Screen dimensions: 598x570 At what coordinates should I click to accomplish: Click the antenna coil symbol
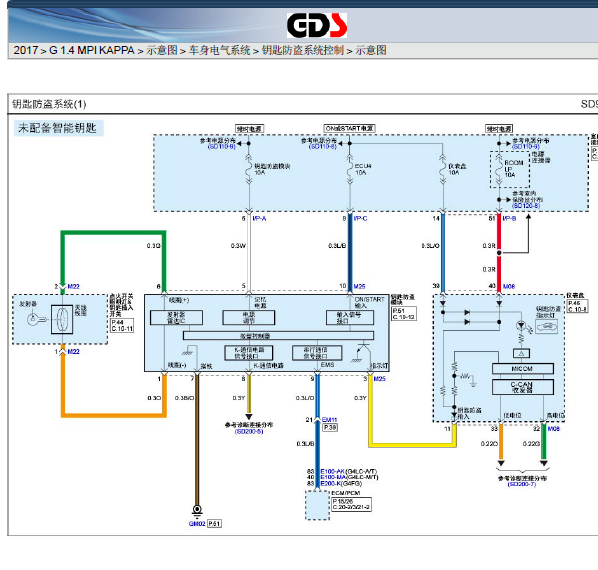(62, 320)
